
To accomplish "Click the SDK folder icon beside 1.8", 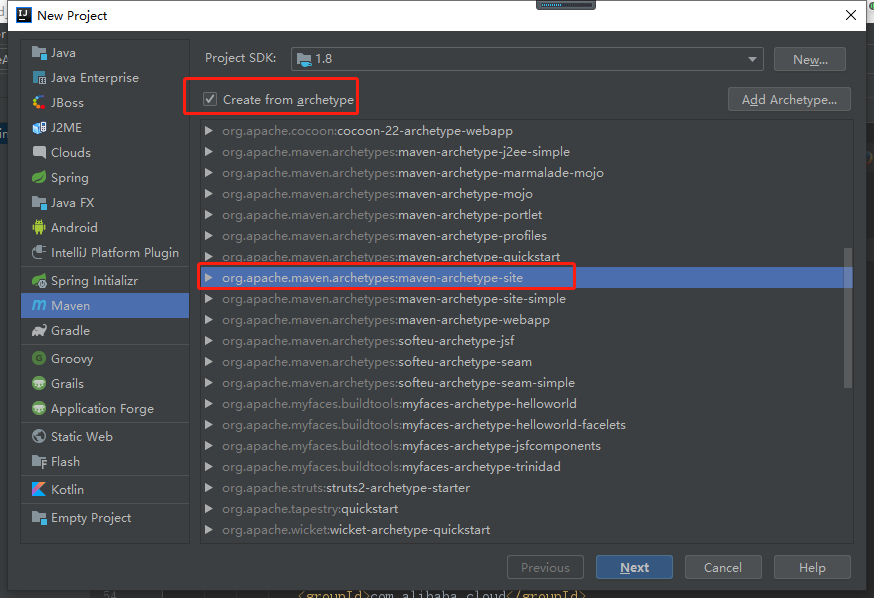I will click(304, 59).
